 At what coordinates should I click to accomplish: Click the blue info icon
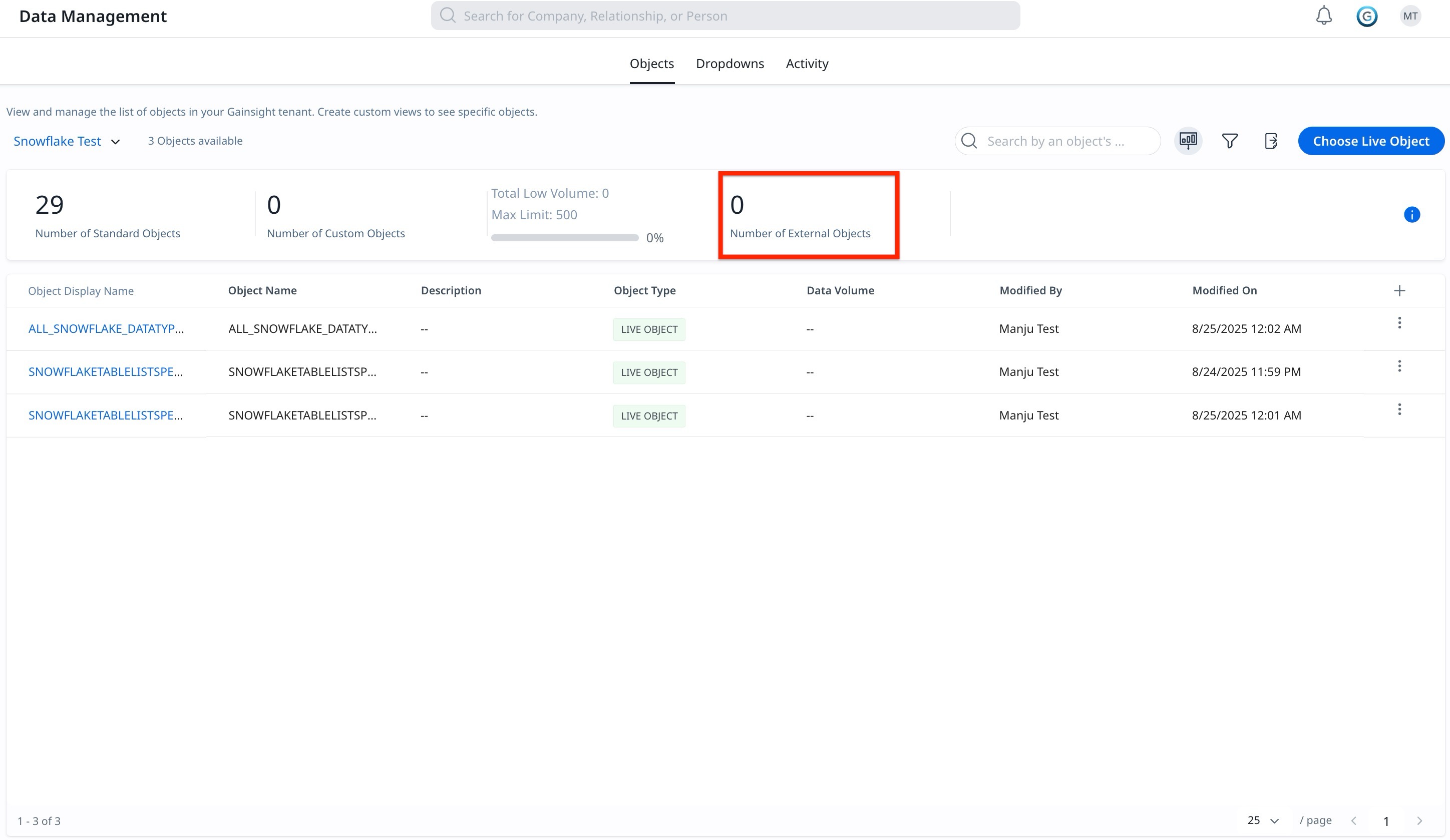pyautogui.click(x=1411, y=215)
